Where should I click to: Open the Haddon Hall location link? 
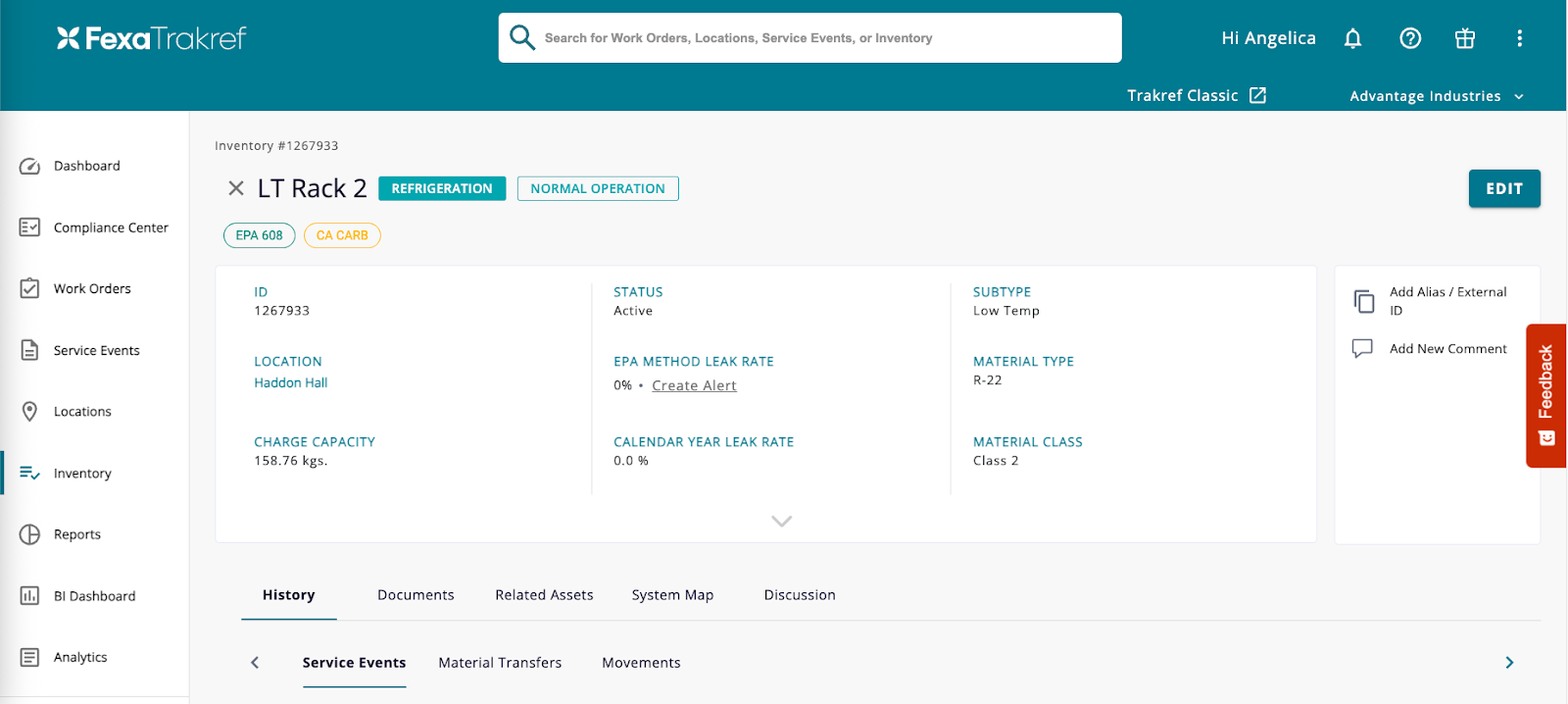291,382
